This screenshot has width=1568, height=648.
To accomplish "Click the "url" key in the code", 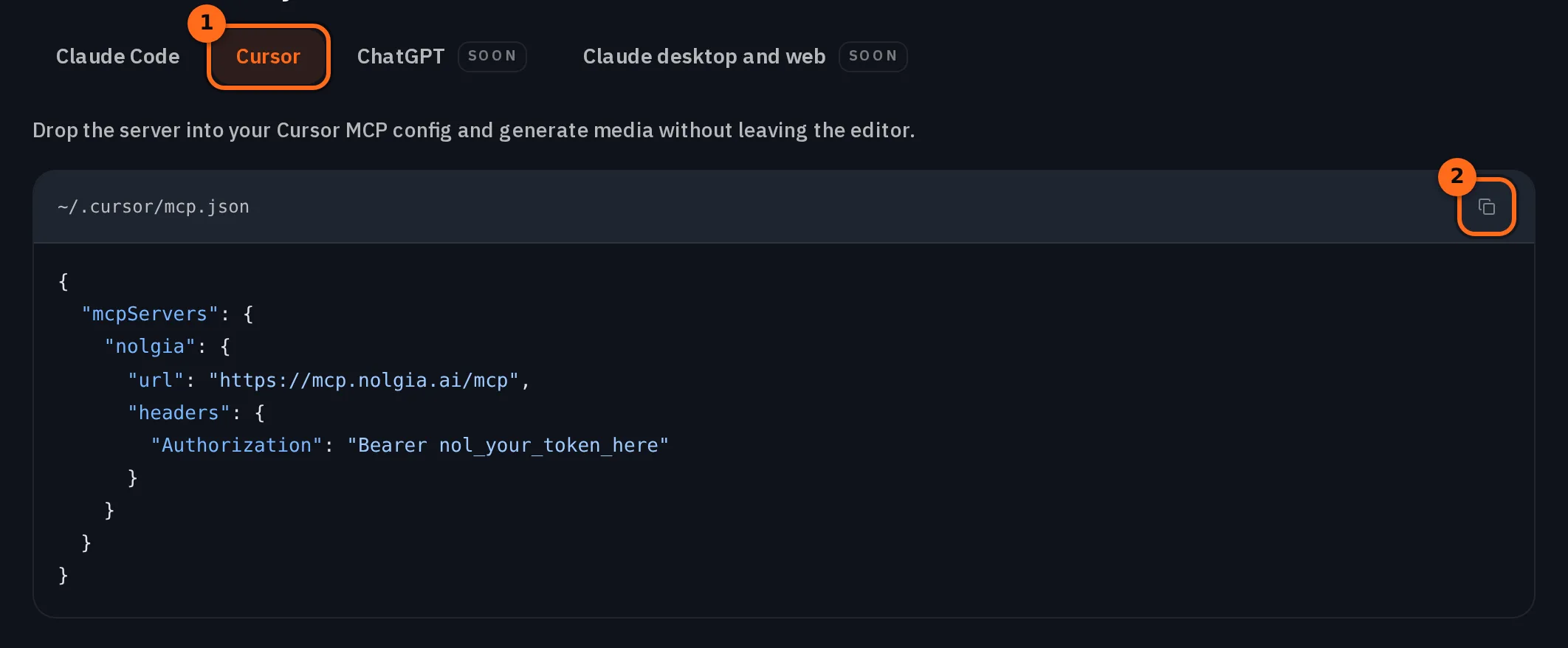I will (156, 381).
